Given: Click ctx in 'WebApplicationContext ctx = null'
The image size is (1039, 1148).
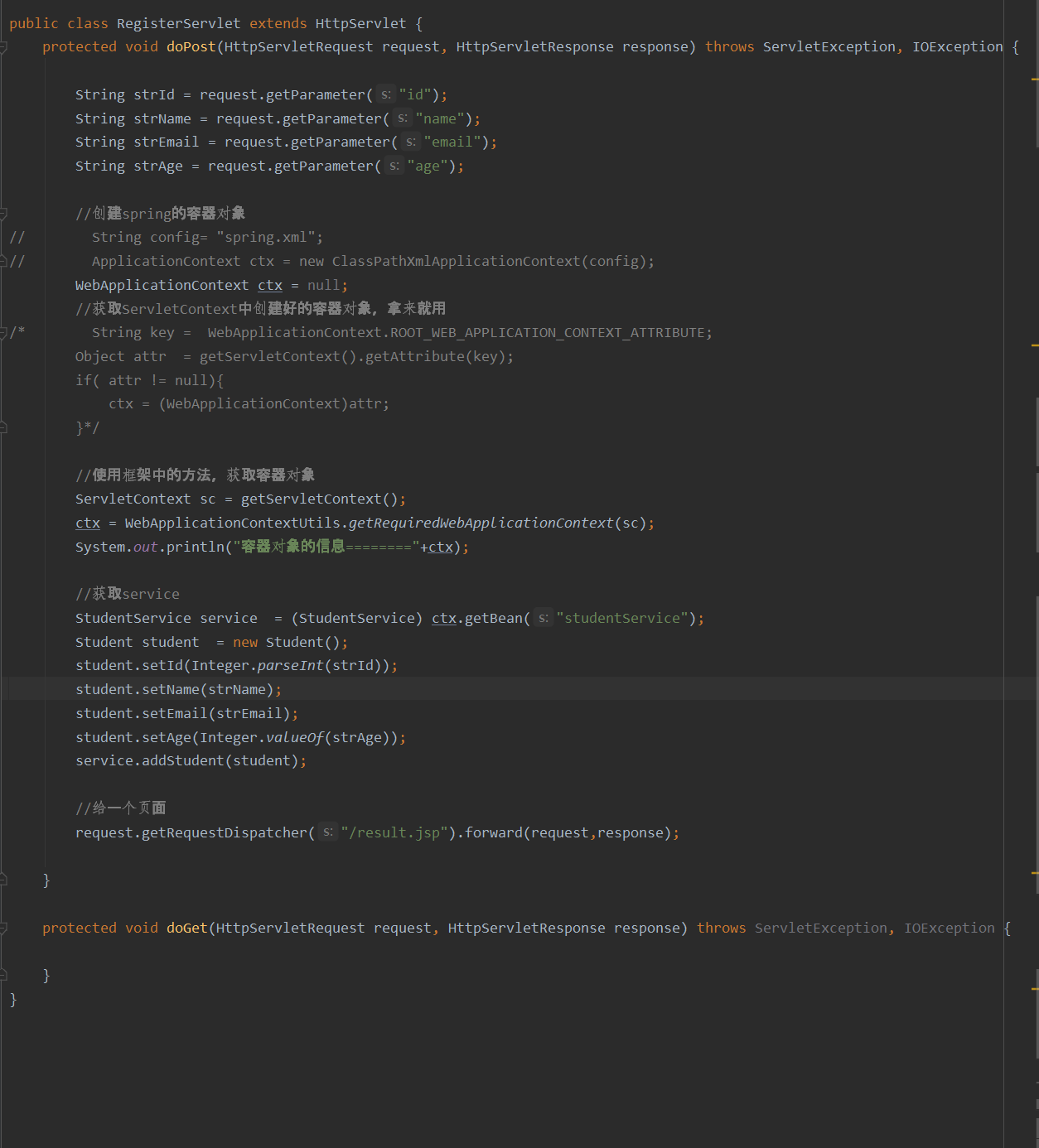Looking at the screenshot, I should [270, 286].
